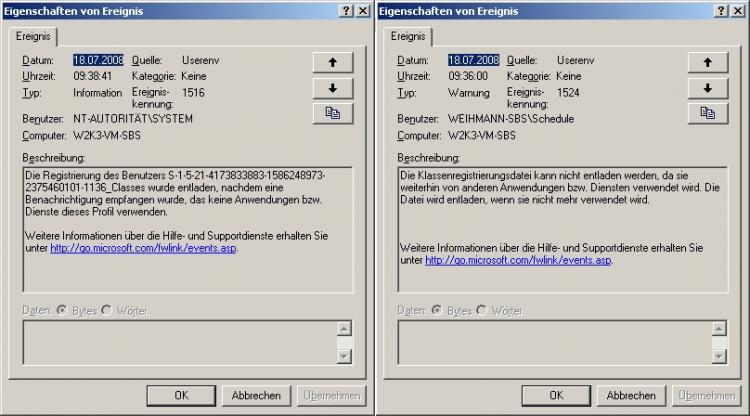Viewport: 750px width, 416px height.
Task: Open context help in left dialog title bar
Action: pos(346,11)
